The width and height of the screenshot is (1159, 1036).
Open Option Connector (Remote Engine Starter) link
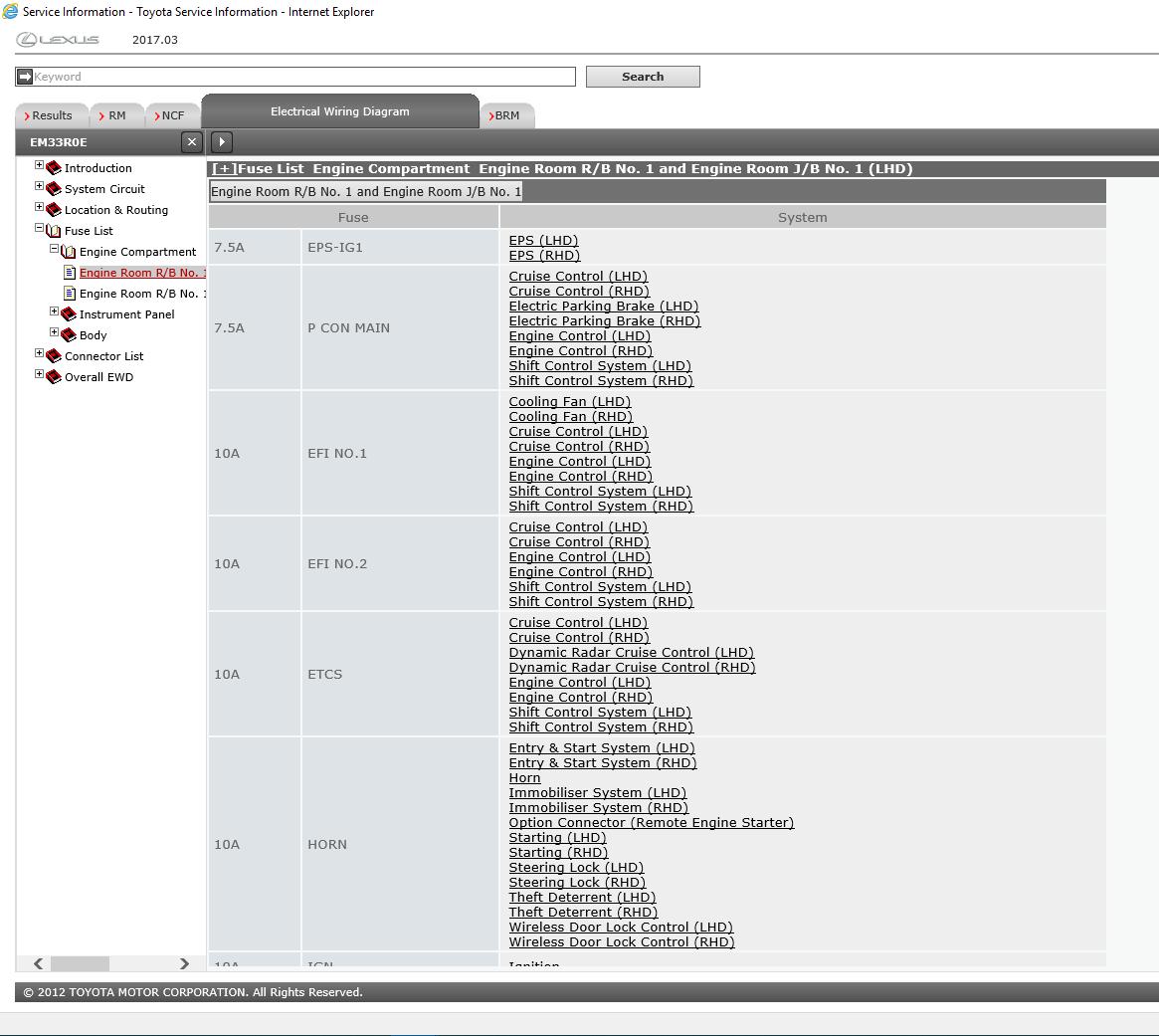pos(652,822)
